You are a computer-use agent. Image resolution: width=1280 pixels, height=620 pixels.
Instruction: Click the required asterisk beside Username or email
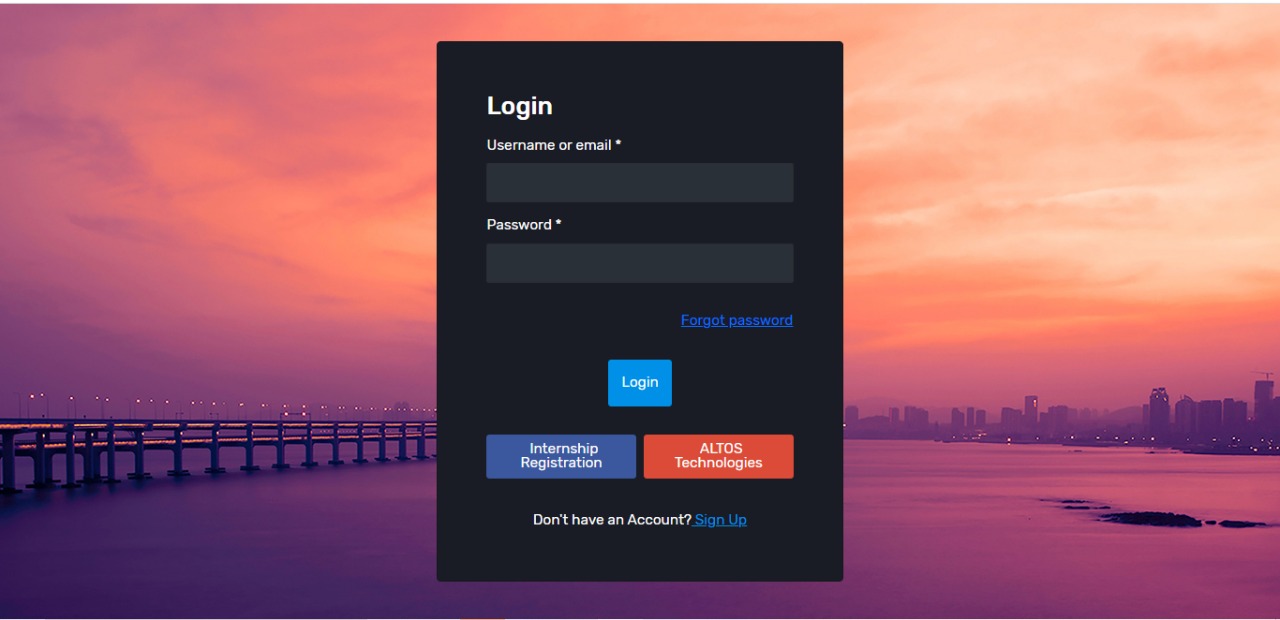(x=618, y=145)
